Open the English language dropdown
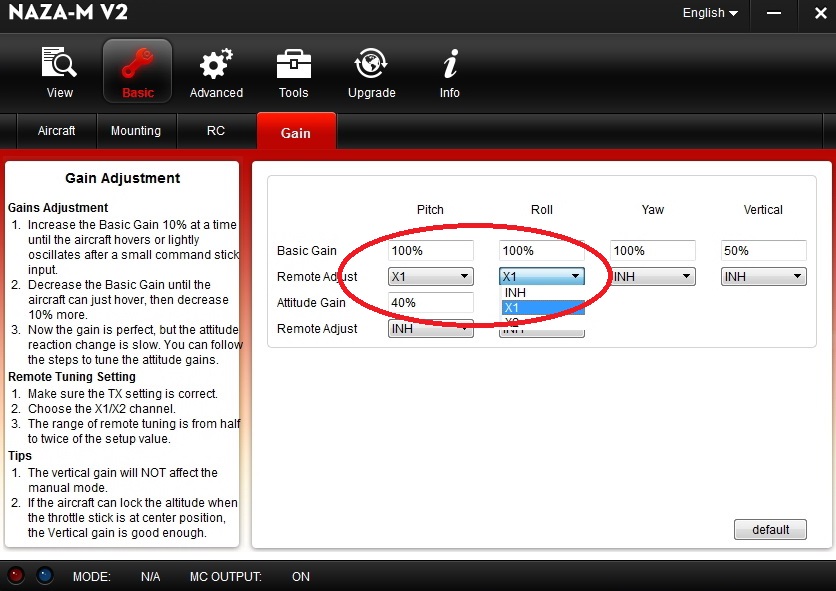This screenshot has width=836, height=591. pyautogui.click(x=710, y=13)
